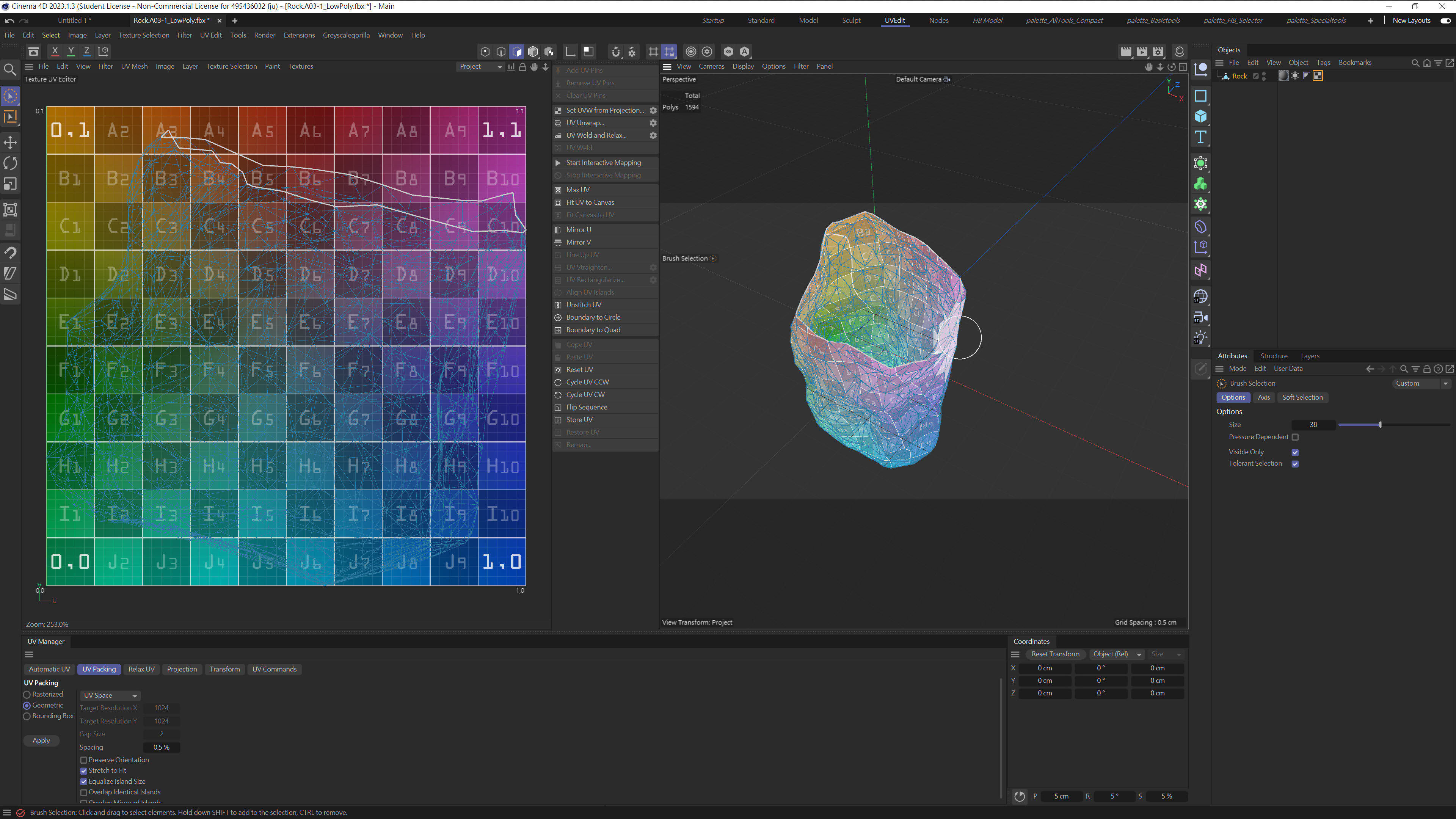Image resolution: width=1456 pixels, height=819 pixels.
Task: Open the Project dropdown in UV editor
Action: 480,67
